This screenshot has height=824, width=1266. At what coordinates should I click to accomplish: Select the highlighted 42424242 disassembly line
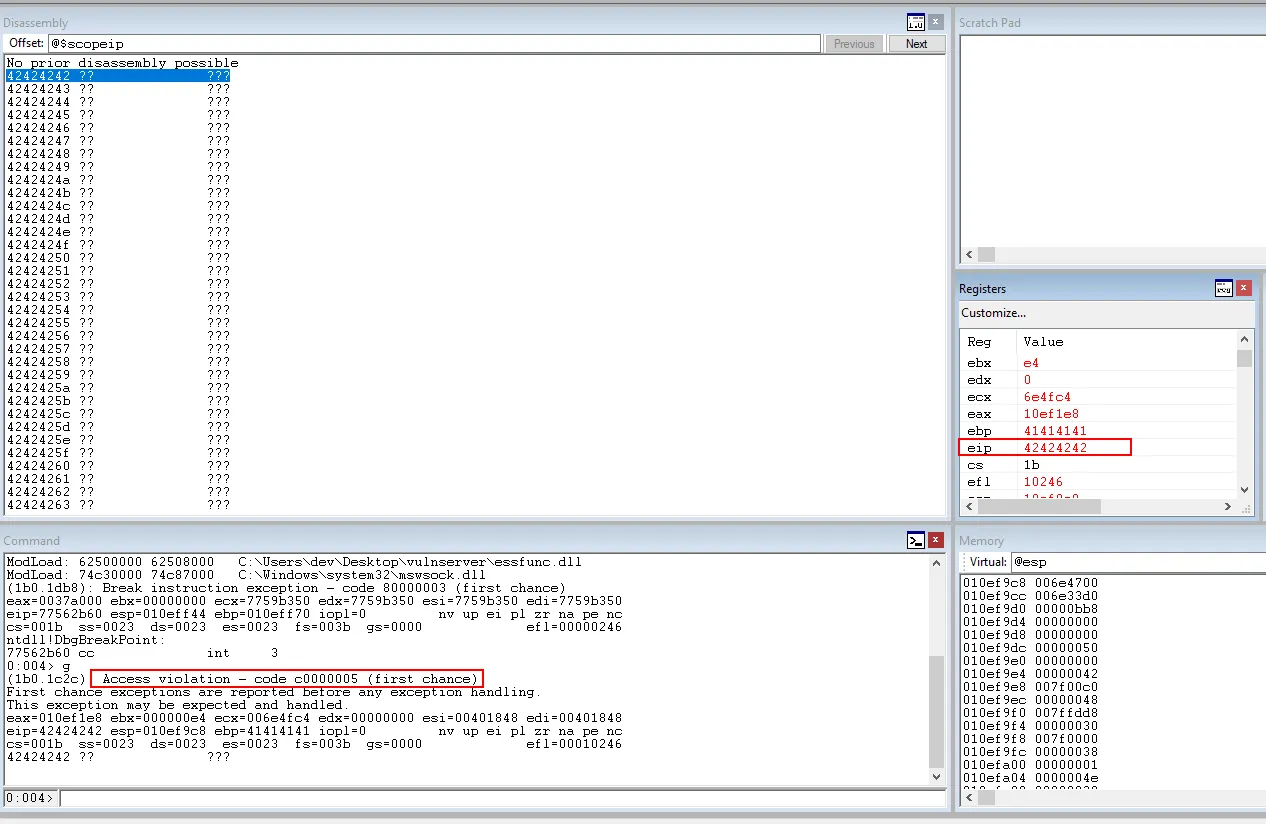120,75
